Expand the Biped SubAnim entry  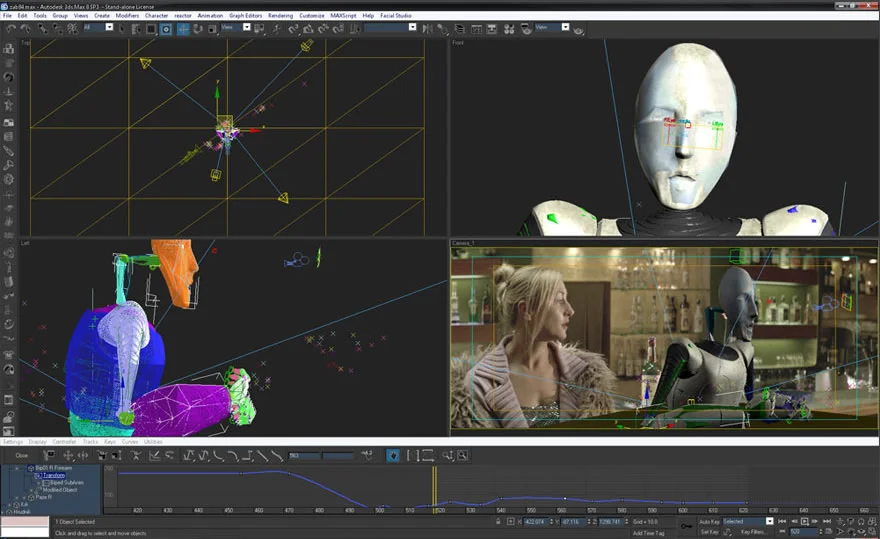tap(39, 482)
